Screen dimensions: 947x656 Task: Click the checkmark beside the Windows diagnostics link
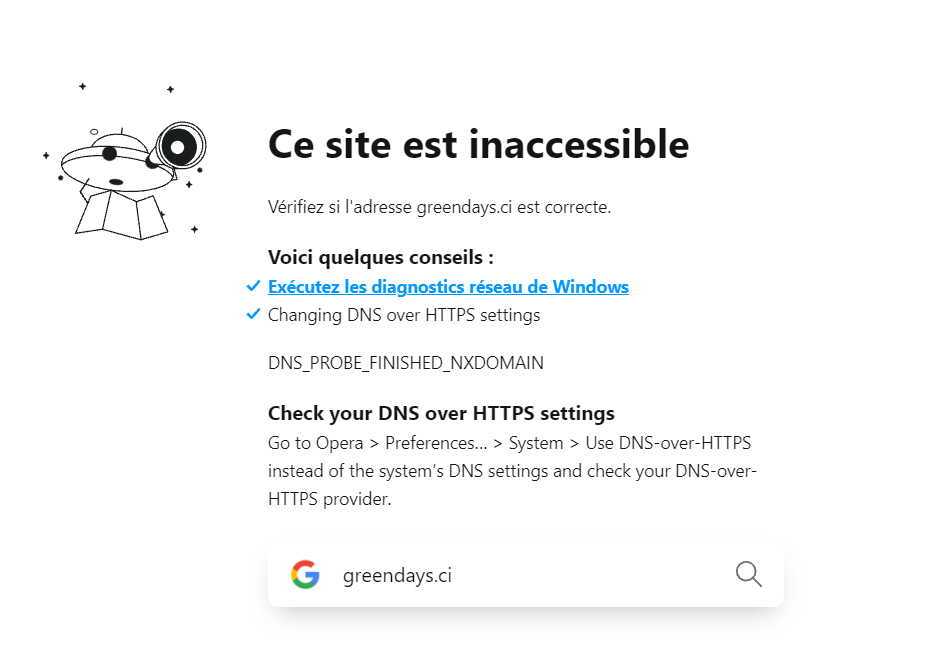pos(253,287)
